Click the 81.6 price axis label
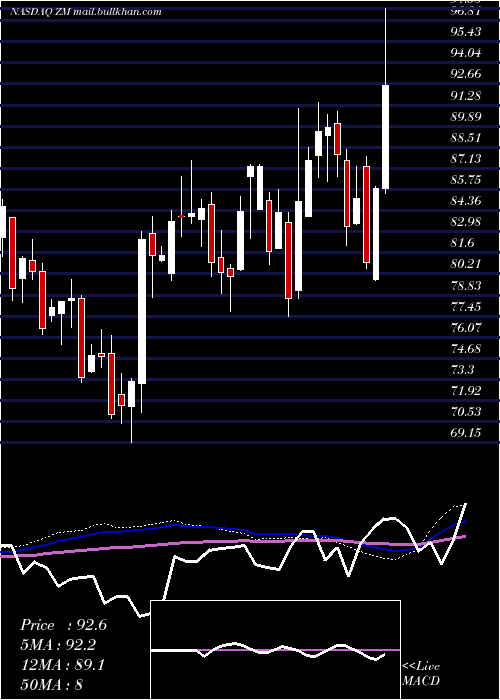 tap(462, 242)
